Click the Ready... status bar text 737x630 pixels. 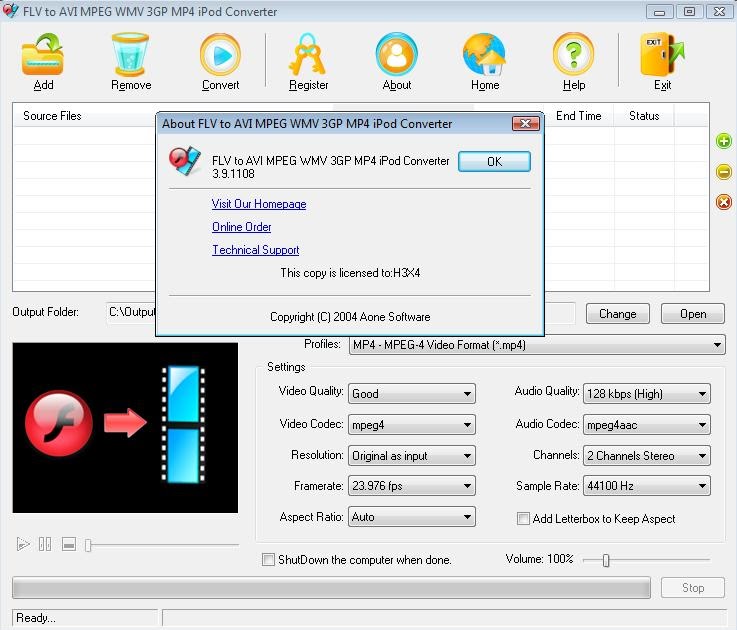36,618
